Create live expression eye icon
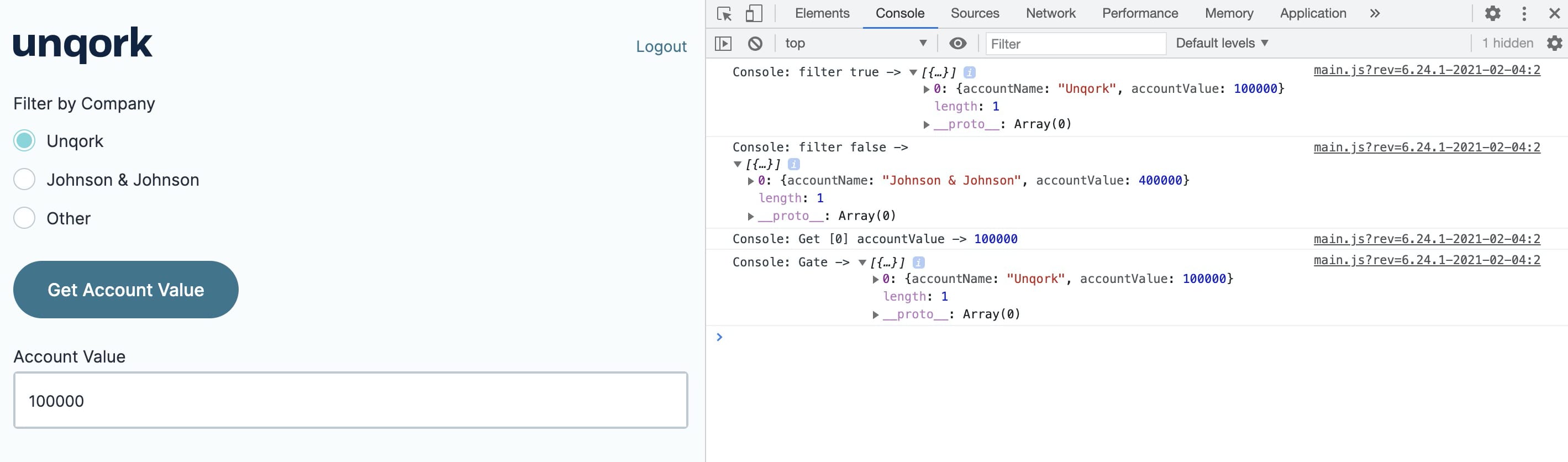Image resolution: width=1568 pixels, height=462 pixels. (957, 43)
